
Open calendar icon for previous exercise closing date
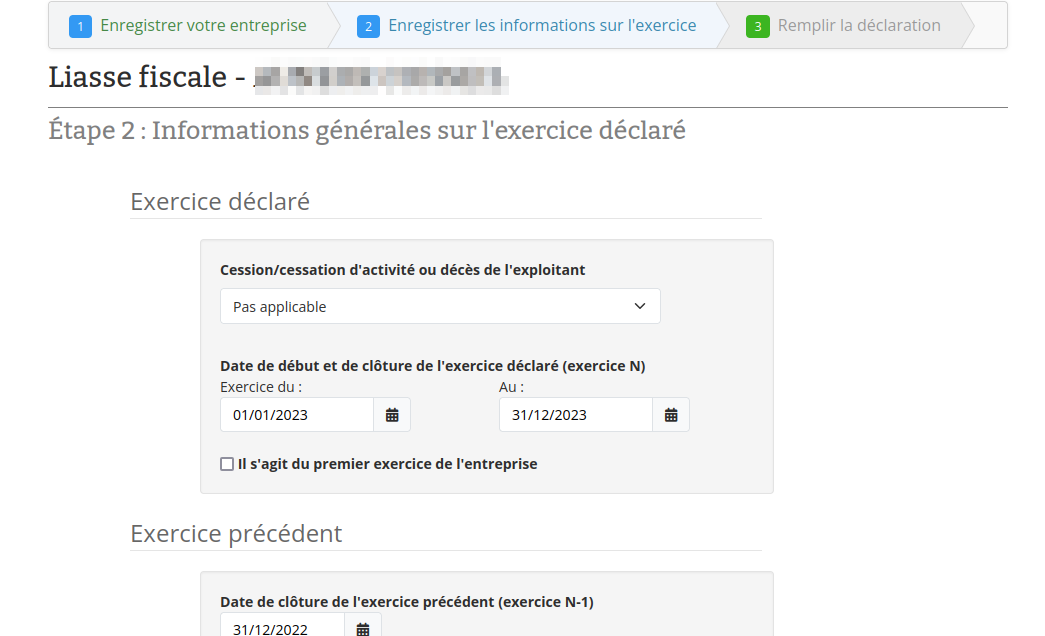363,628
